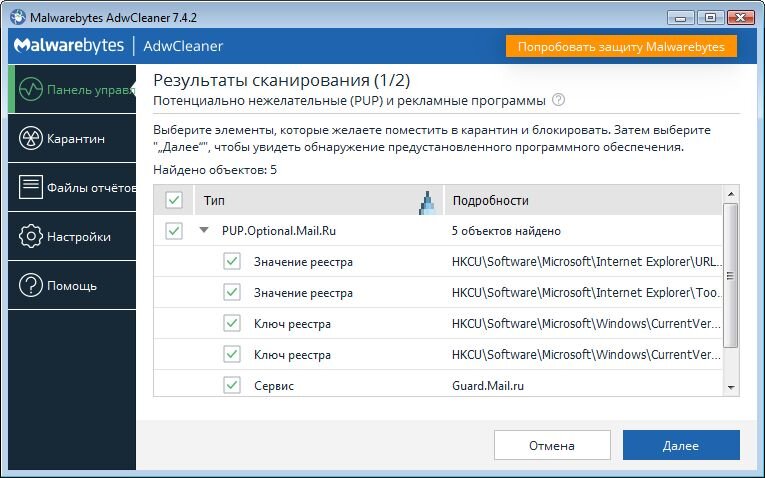This screenshot has width=765, height=478.
Task: Open the Настройки section
Action: coord(72,237)
